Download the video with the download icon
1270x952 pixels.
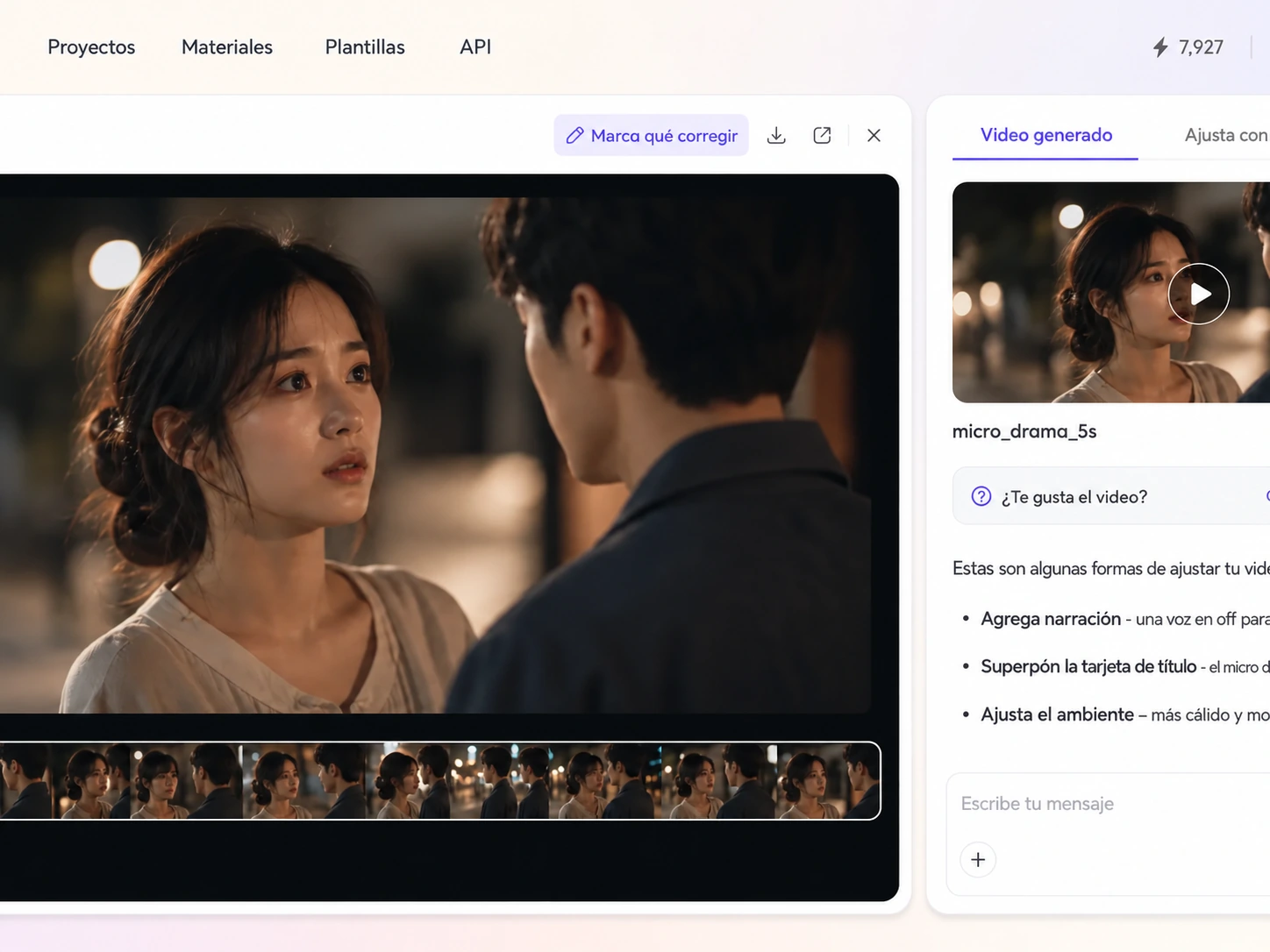point(776,135)
